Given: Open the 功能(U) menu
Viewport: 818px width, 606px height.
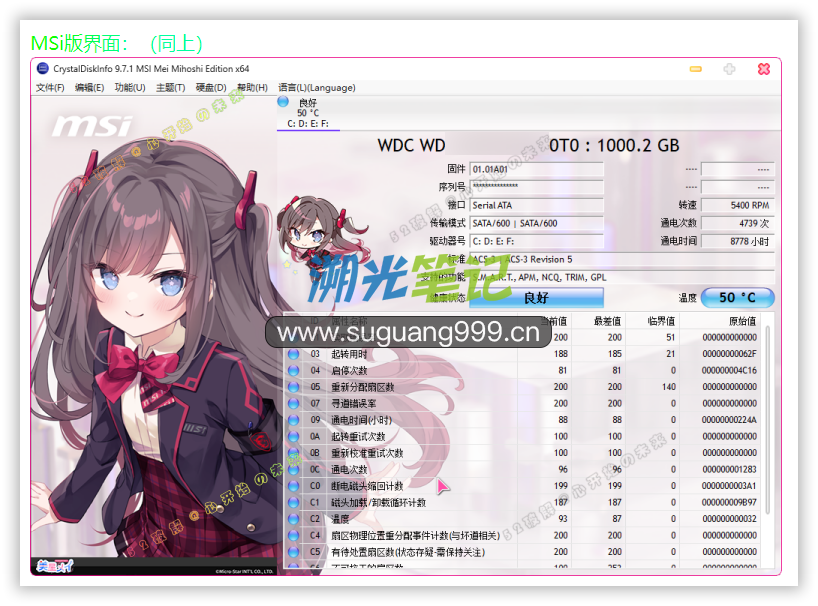Looking at the screenshot, I should tap(129, 88).
